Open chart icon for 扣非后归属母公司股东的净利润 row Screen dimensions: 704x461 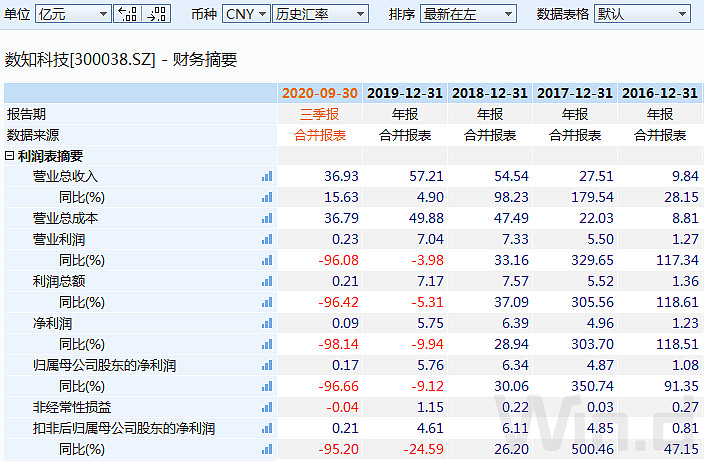pos(267,428)
